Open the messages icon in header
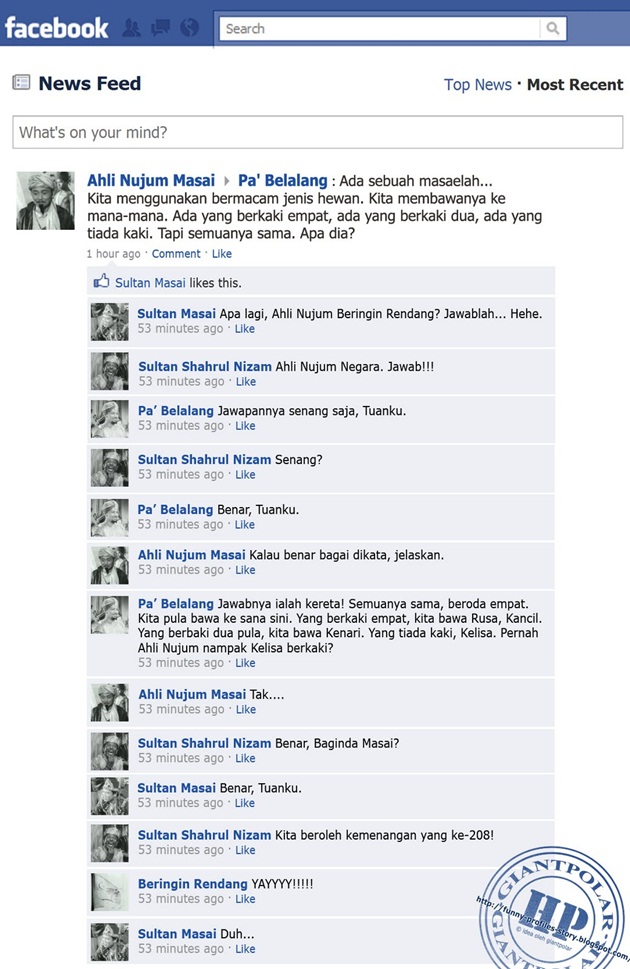 160,28
